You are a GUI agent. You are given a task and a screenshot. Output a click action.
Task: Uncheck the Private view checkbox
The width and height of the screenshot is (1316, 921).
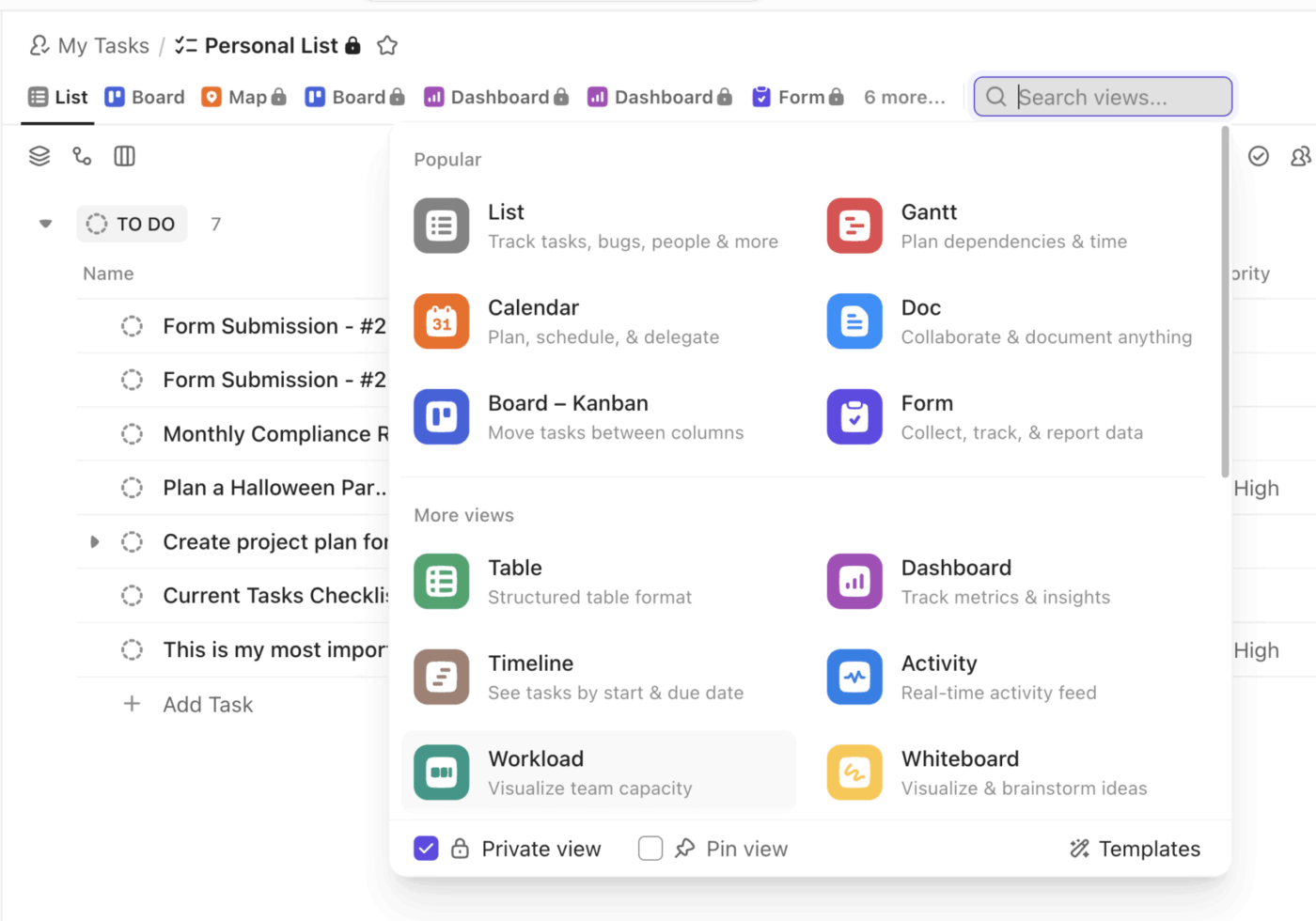click(426, 849)
